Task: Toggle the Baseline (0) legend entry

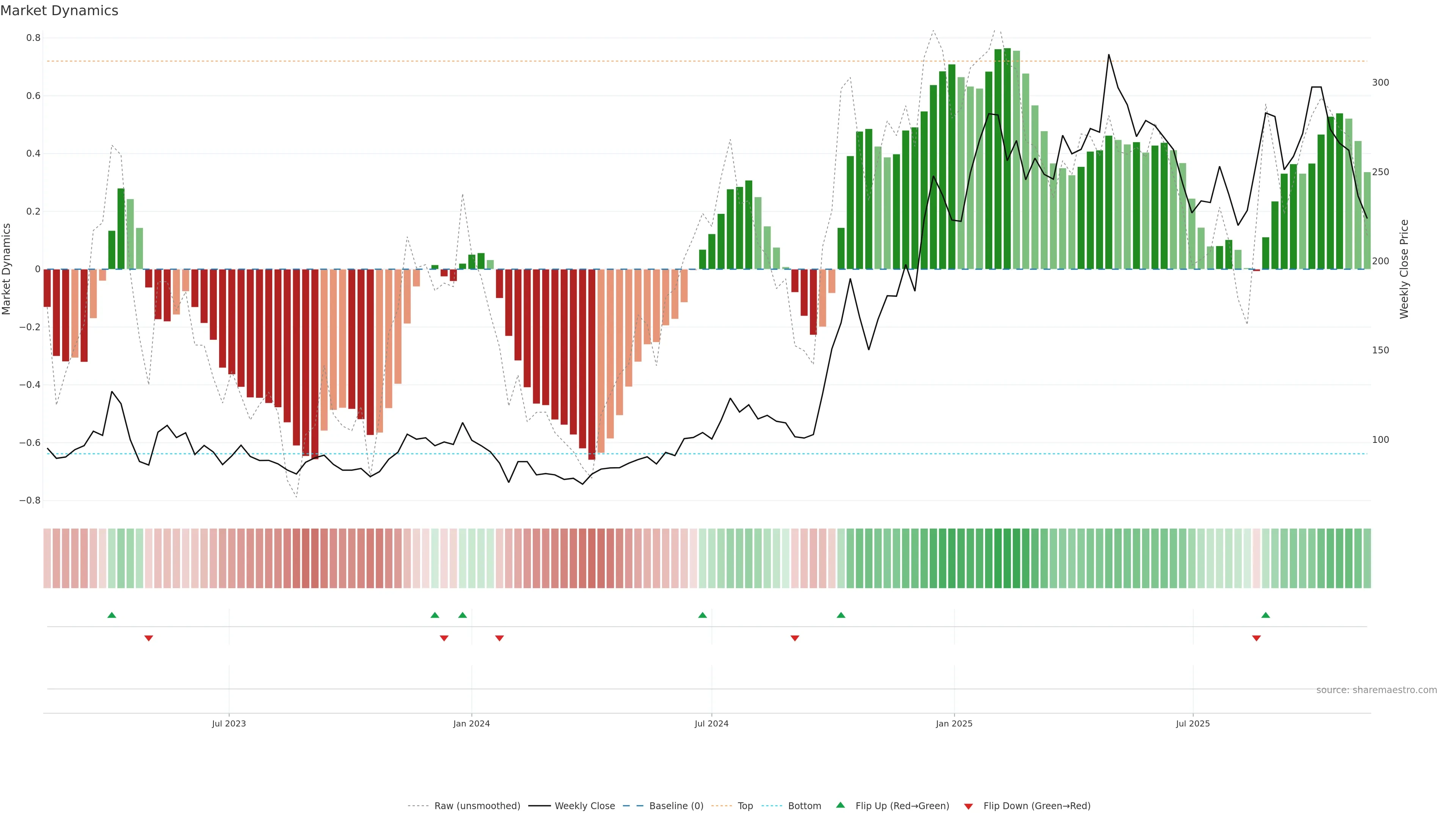Action: coord(676,806)
